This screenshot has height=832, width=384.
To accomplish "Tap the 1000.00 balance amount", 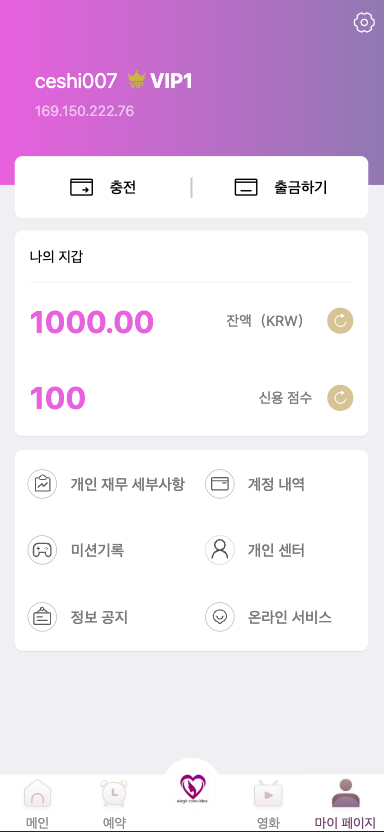I will coord(92,322).
